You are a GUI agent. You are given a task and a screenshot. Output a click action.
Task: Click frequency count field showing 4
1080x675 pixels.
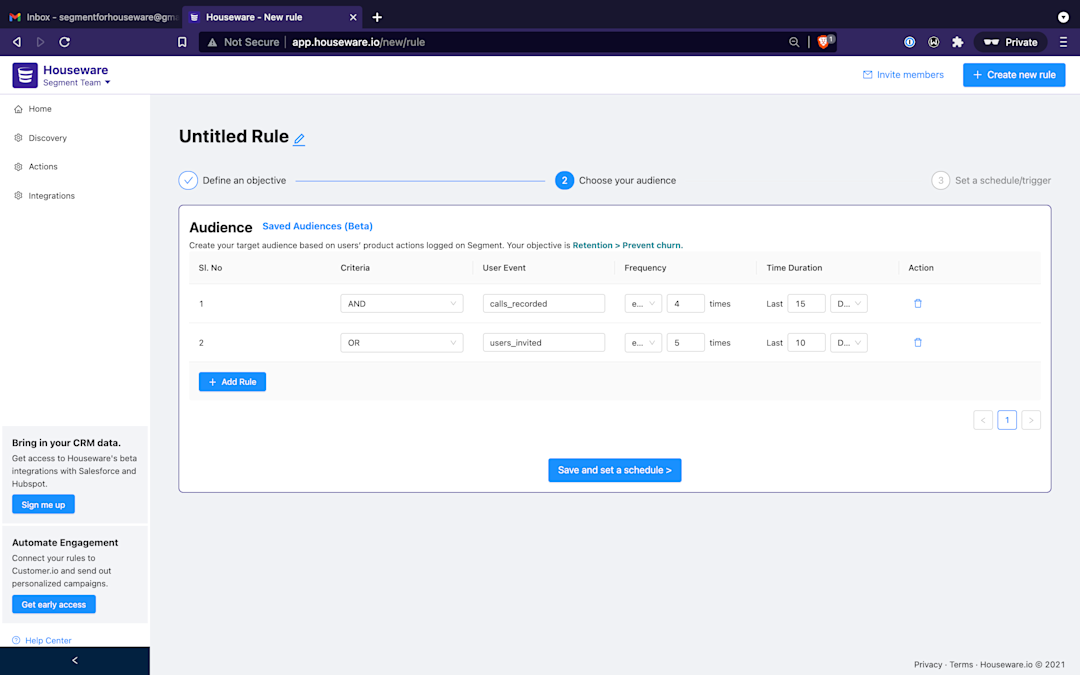point(685,303)
